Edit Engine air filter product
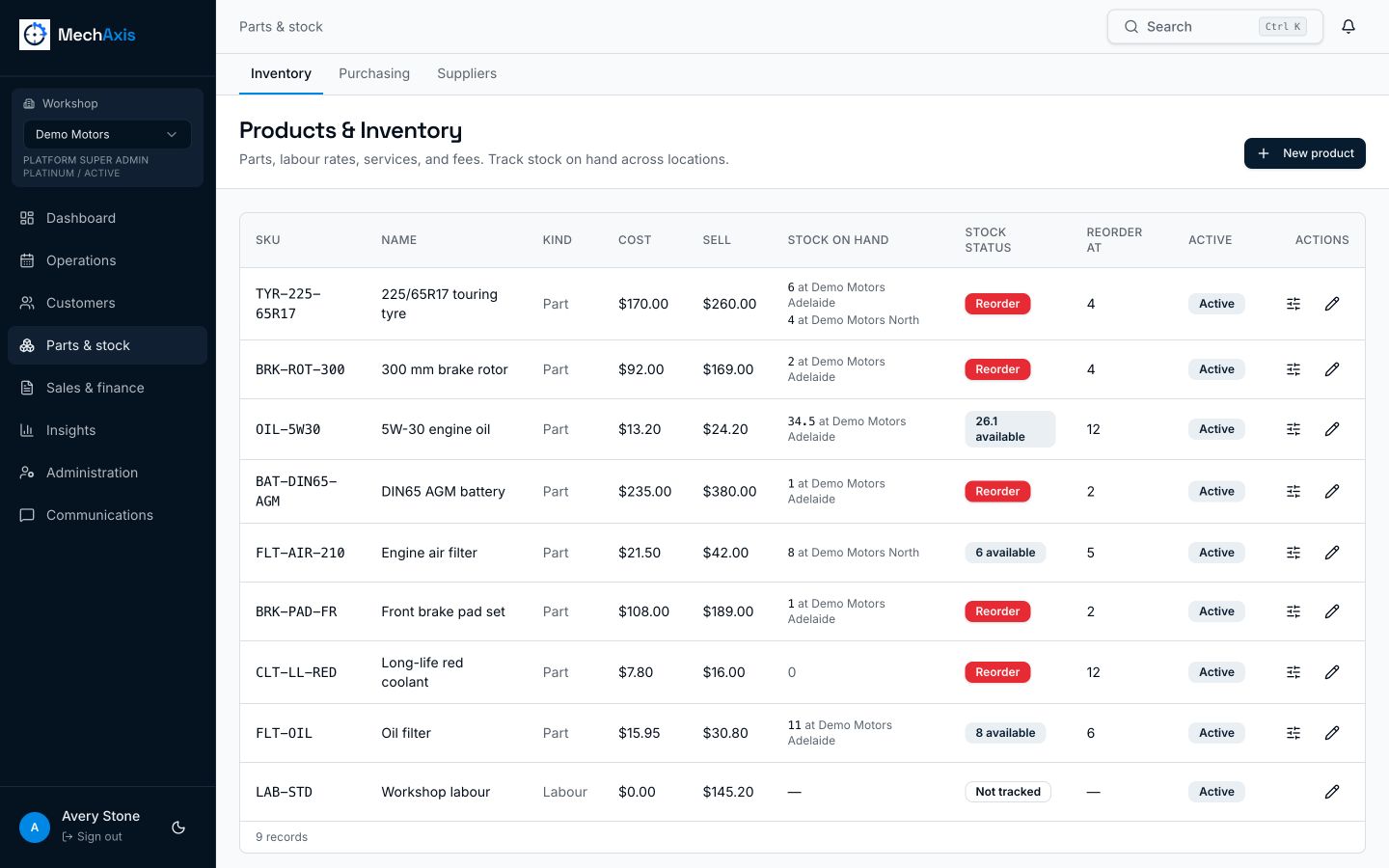 pos(1332,553)
